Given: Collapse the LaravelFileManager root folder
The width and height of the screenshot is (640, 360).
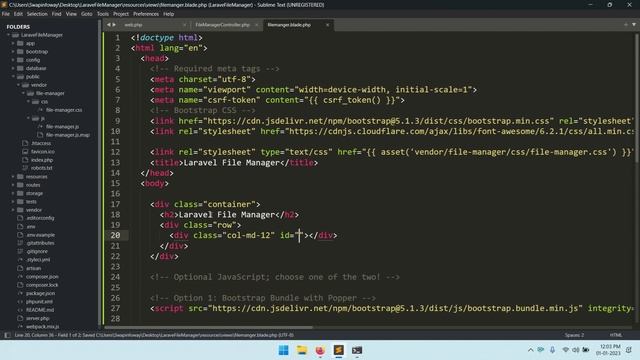Looking at the screenshot, I should coord(8,35).
